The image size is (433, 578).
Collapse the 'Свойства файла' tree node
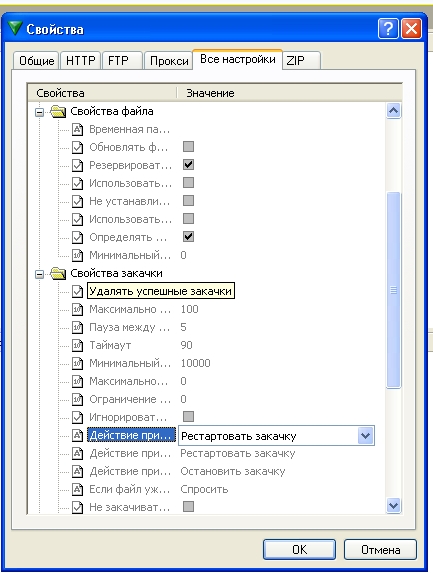(x=39, y=112)
